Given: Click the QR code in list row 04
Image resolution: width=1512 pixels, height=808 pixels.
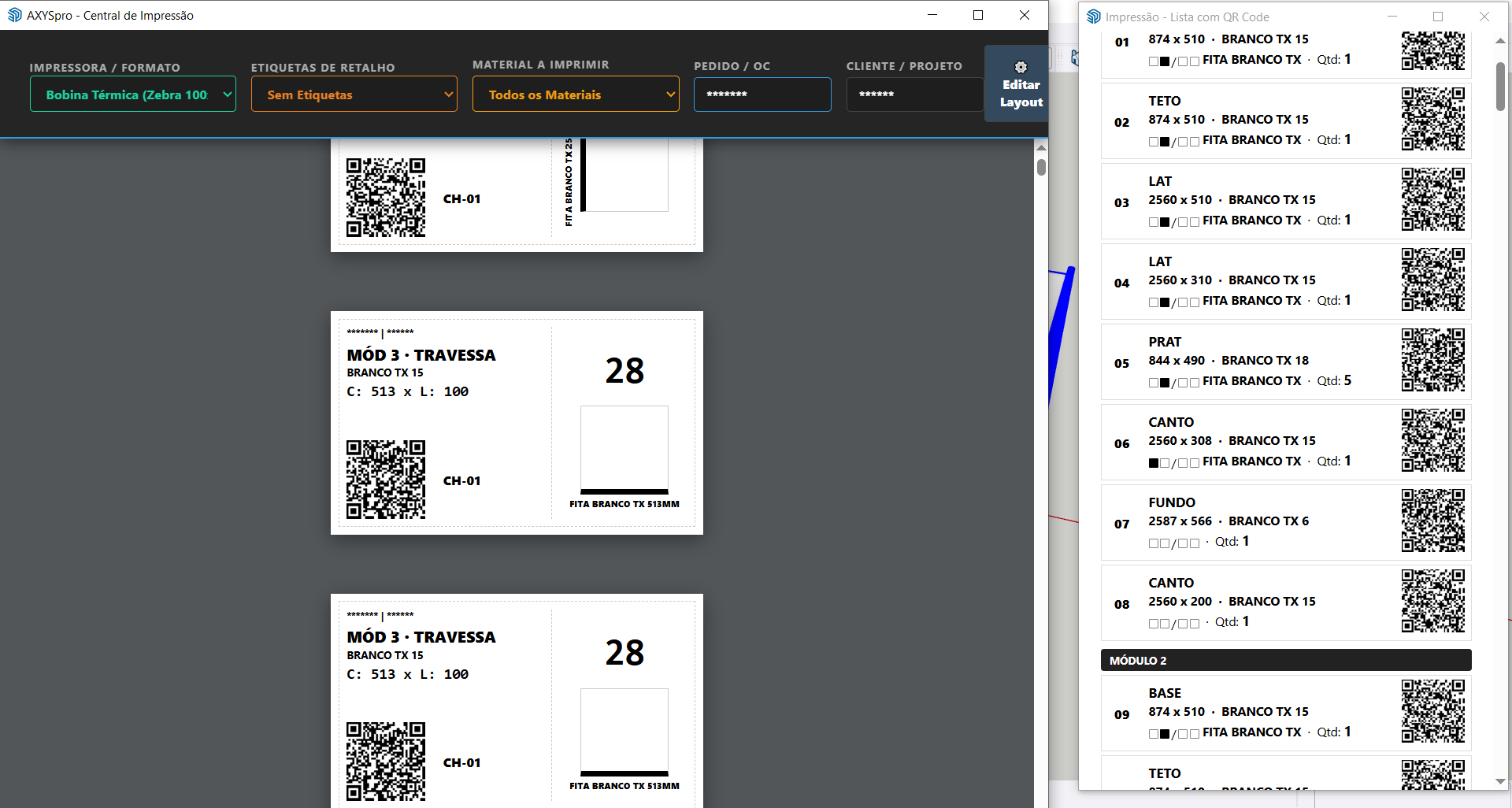Looking at the screenshot, I should (1433, 280).
